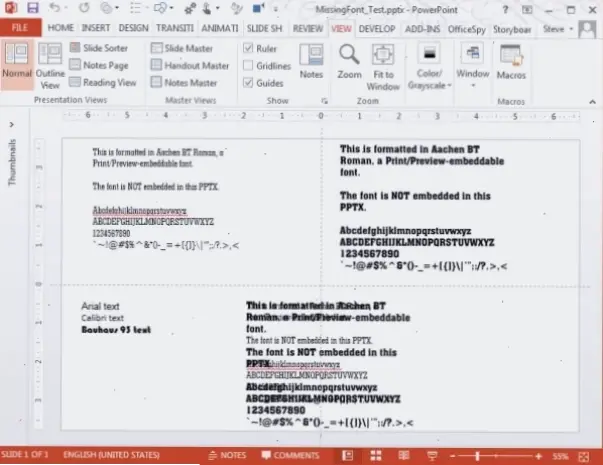
Task: Click the Arial text line on slide
Action: coord(100,306)
